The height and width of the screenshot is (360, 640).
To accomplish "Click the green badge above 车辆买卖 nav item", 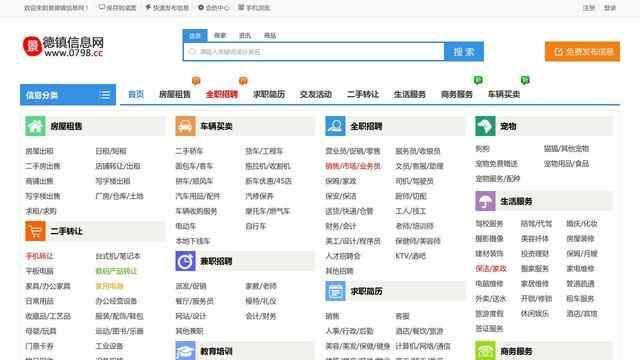I will pyautogui.click(x=525, y=80).
